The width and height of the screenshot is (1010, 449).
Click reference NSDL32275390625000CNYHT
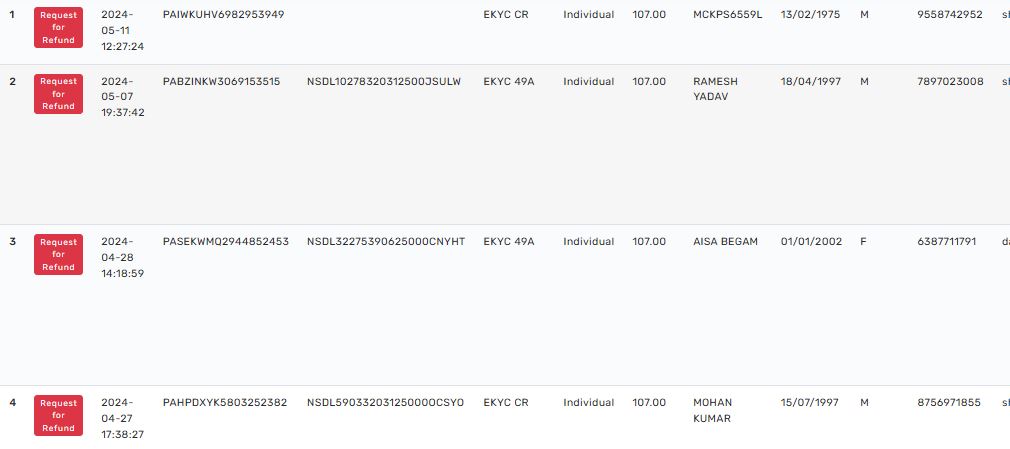tap(386, 242)
